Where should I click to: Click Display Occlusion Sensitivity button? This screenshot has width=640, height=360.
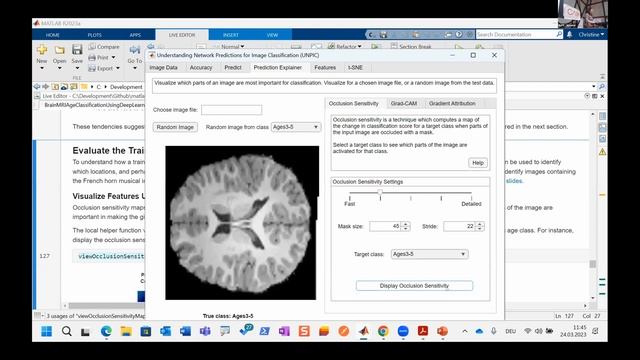(414, 286)
